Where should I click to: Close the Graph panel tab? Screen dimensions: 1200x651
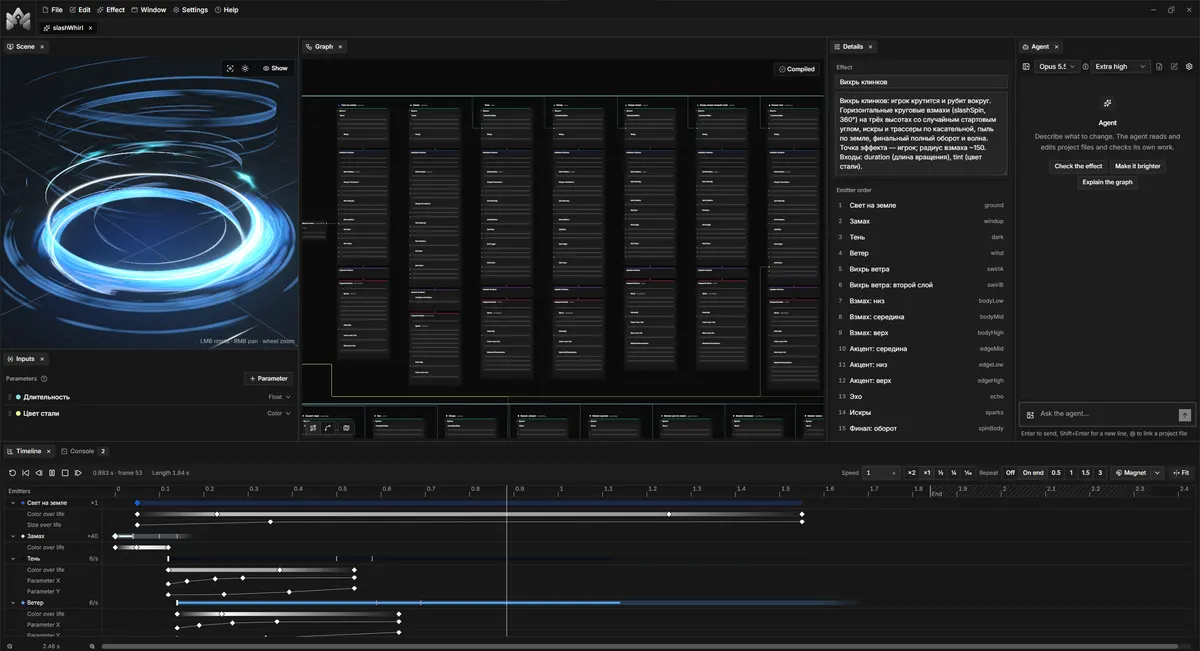pyautogui.click(x=341, y=46)
